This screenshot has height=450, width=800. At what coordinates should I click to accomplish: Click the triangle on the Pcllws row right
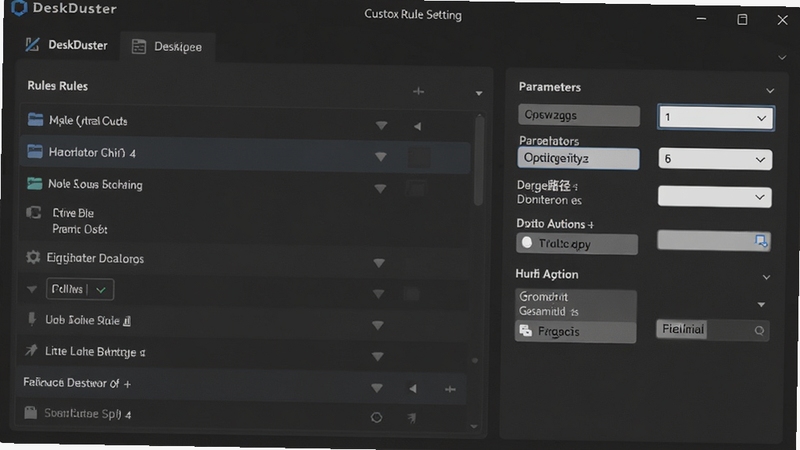tap(378, 294)
